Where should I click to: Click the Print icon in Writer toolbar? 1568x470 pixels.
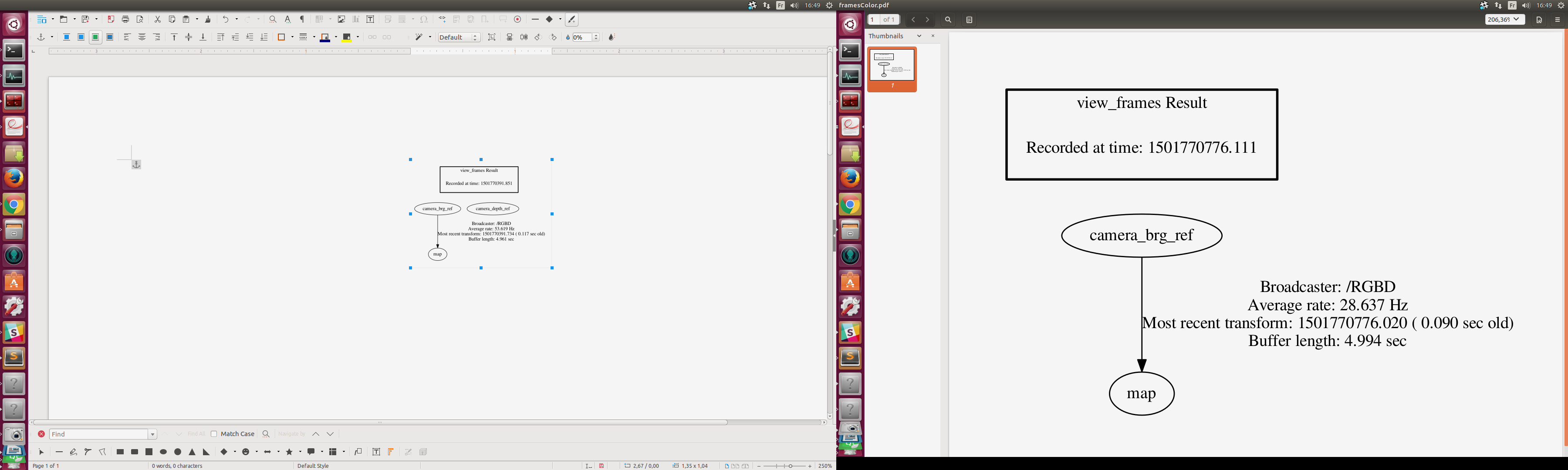tap(125, 20)
